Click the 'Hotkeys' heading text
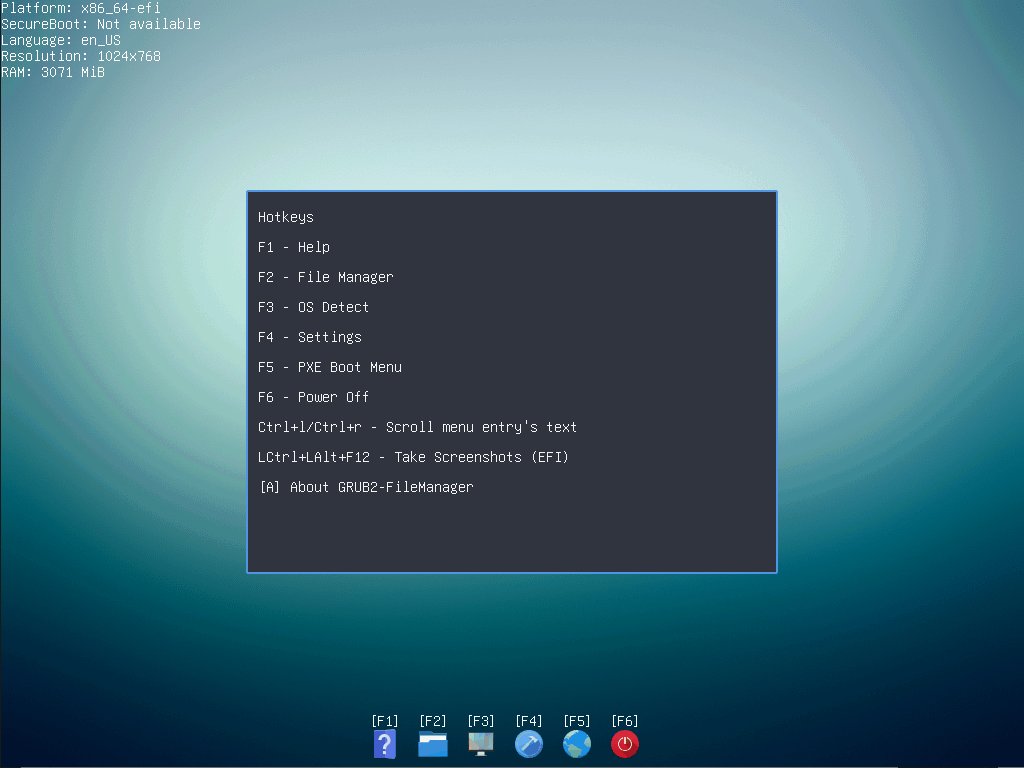 click(285, 217)
